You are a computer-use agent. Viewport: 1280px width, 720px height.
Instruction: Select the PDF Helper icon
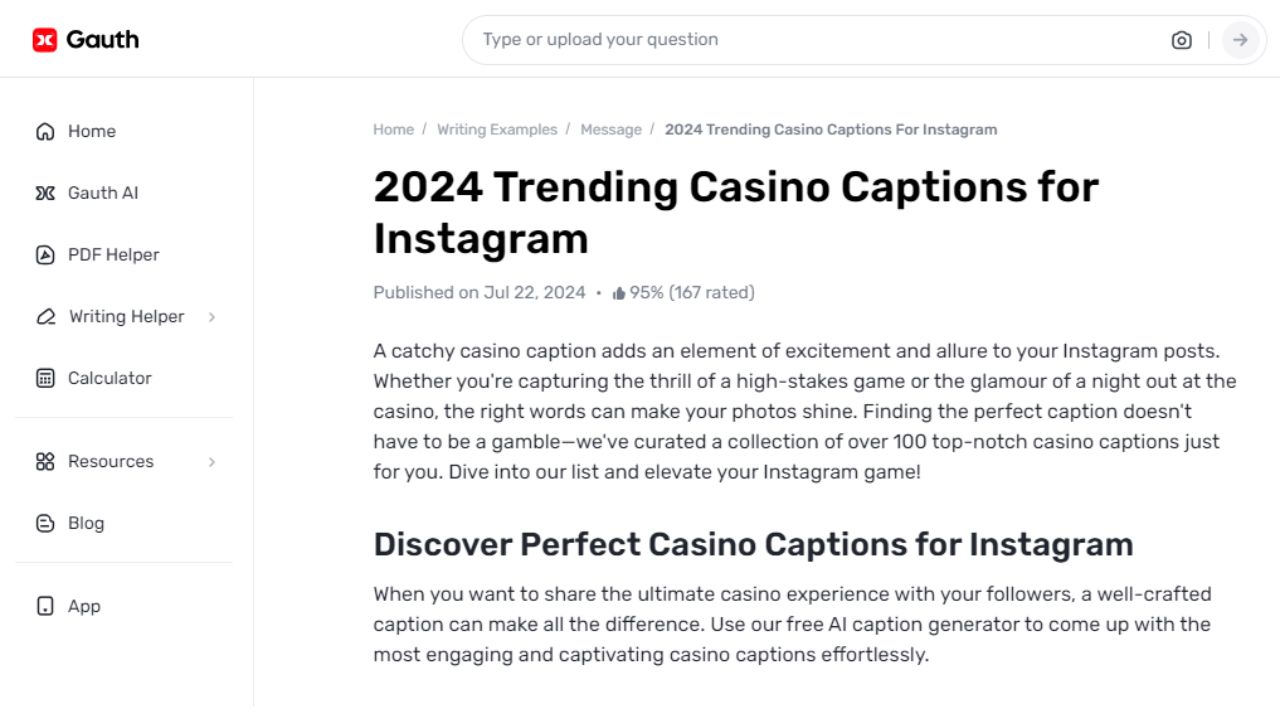45,255
